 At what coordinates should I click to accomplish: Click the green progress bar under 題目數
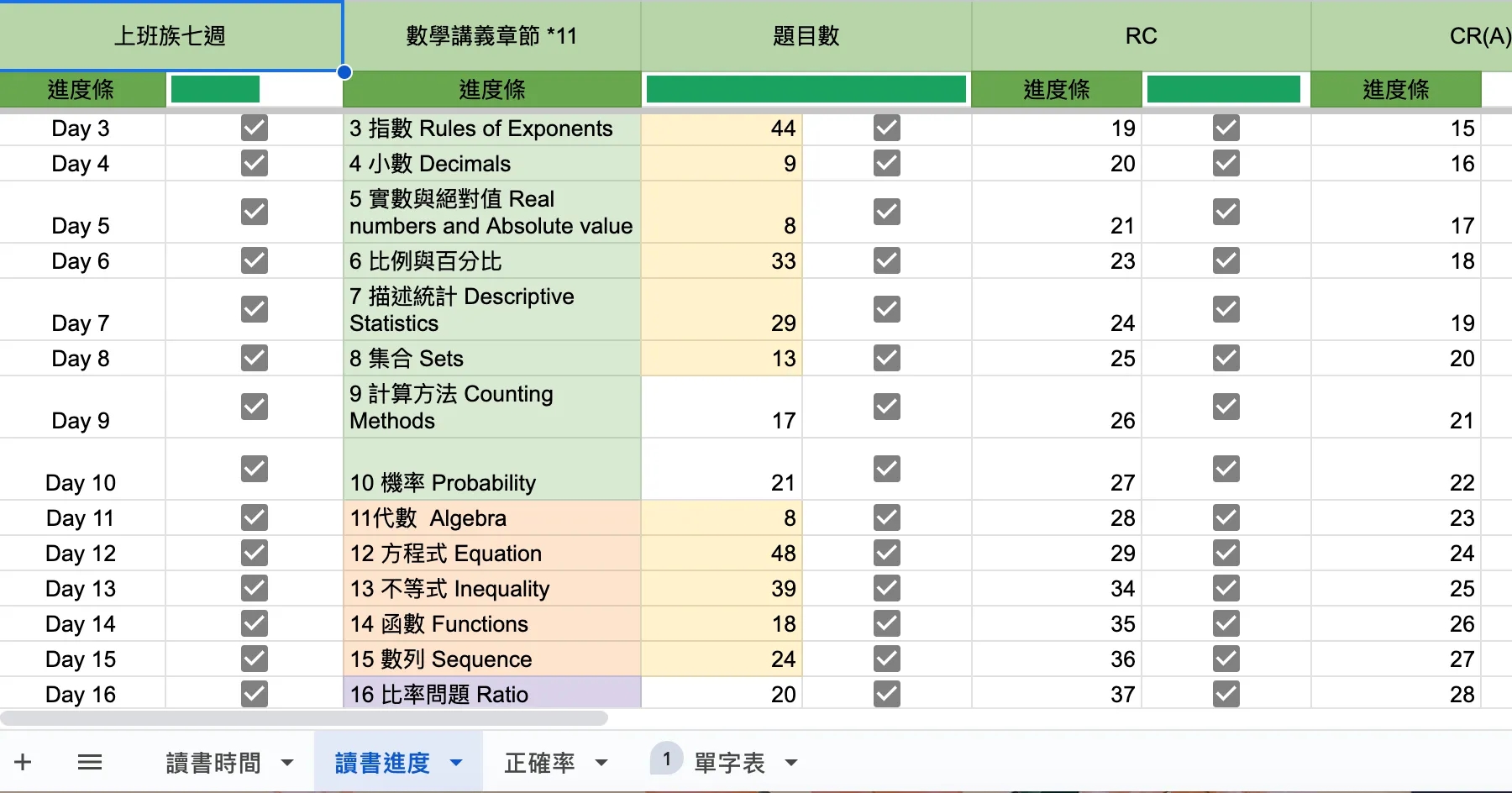[x=806, y=90]
